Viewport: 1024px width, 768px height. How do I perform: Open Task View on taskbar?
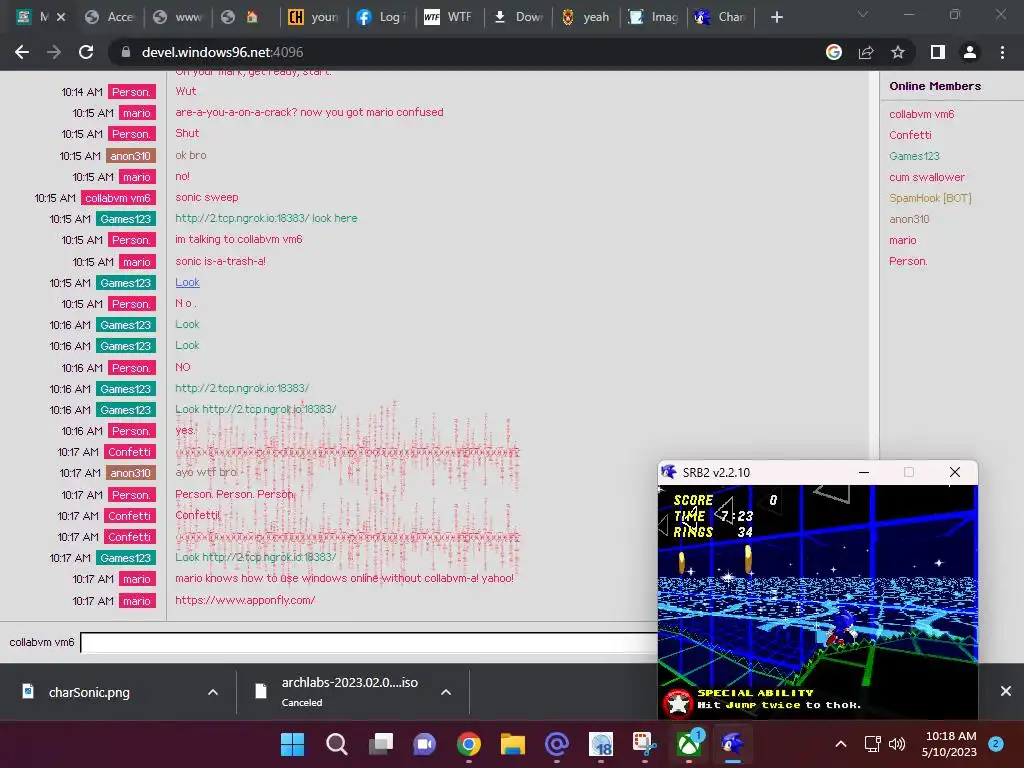pos(381,744)
